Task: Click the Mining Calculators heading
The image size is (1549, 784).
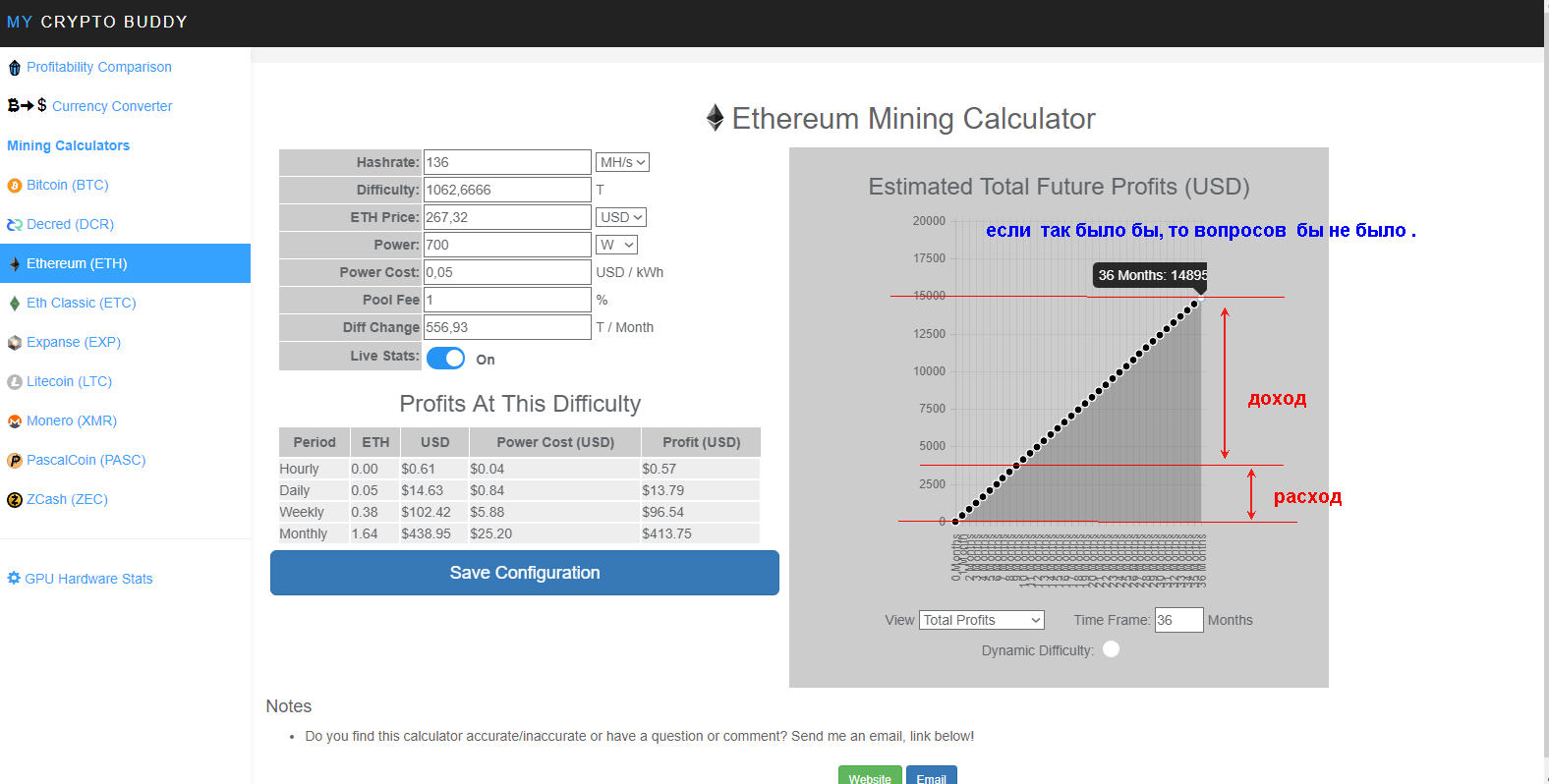Action: click(69, 145)
